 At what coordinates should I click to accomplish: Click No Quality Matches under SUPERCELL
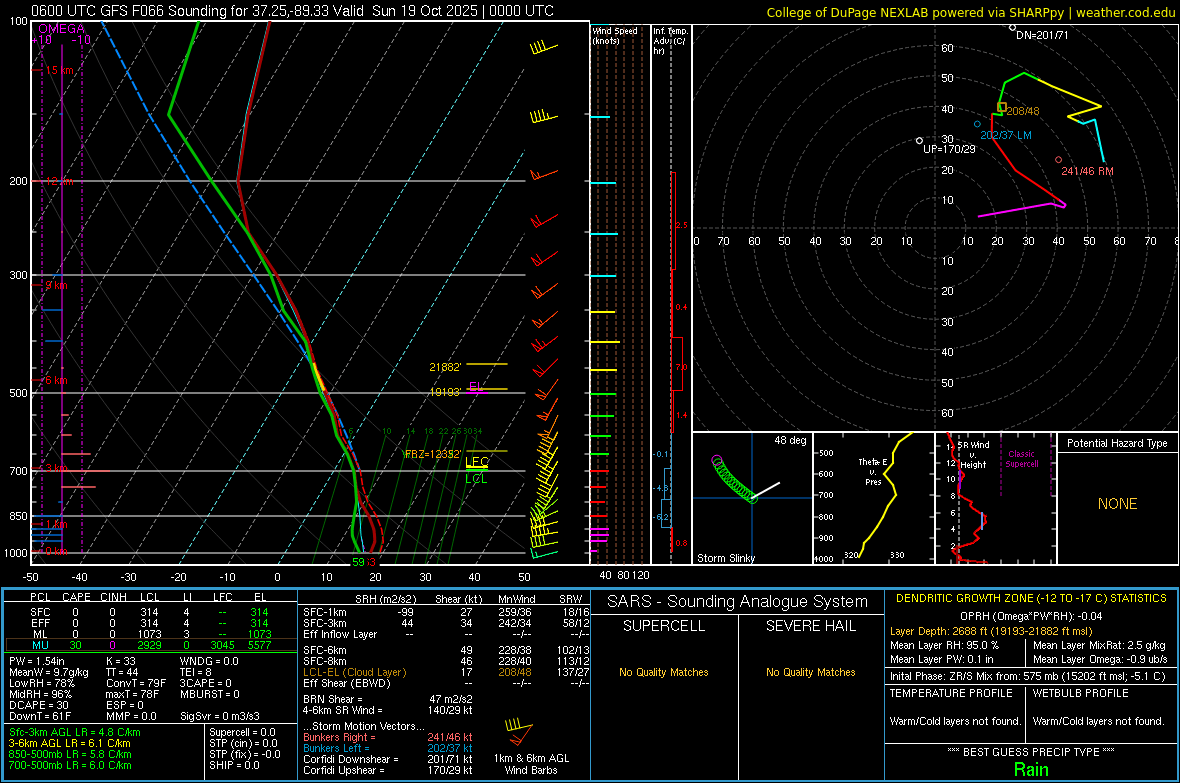coord(664,672)
